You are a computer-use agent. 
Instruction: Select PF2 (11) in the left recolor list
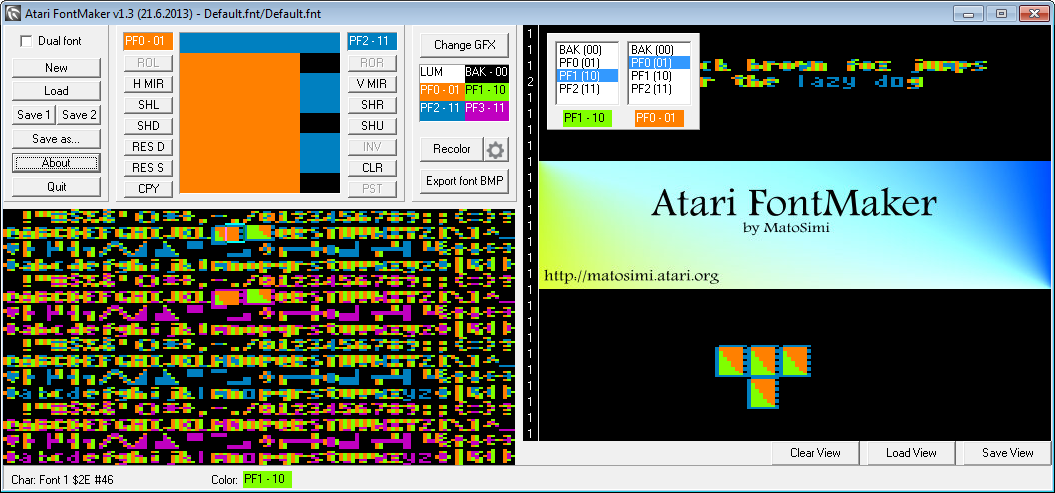(587, 89)
